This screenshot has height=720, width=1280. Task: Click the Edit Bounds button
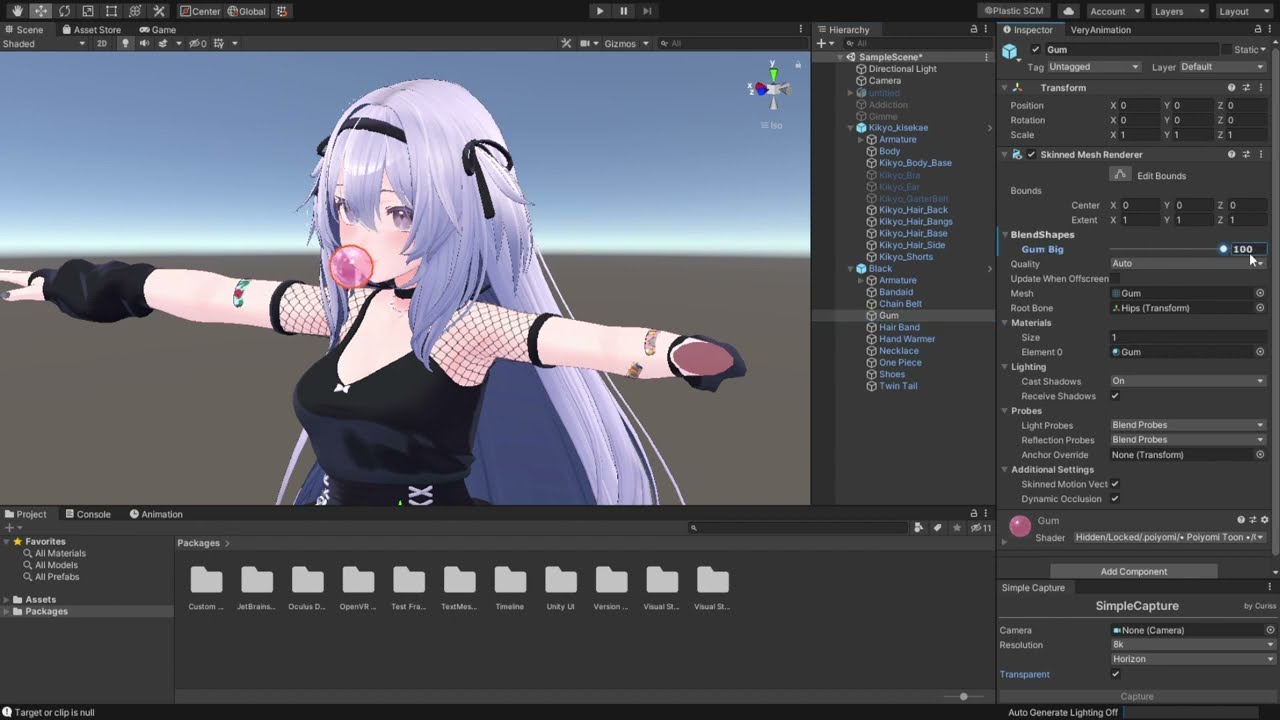point(1120,175)
